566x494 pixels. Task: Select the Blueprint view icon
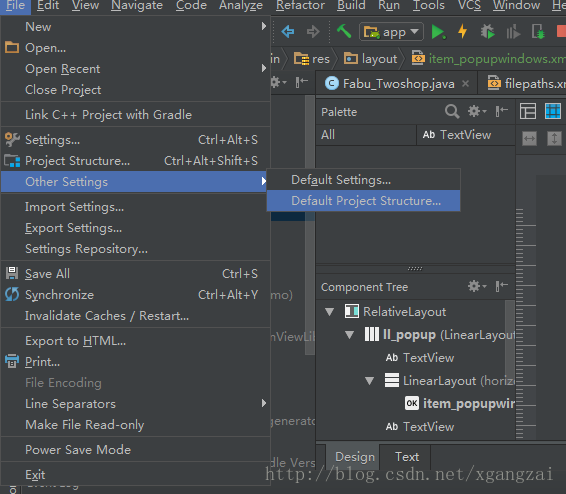click(553, 111)
